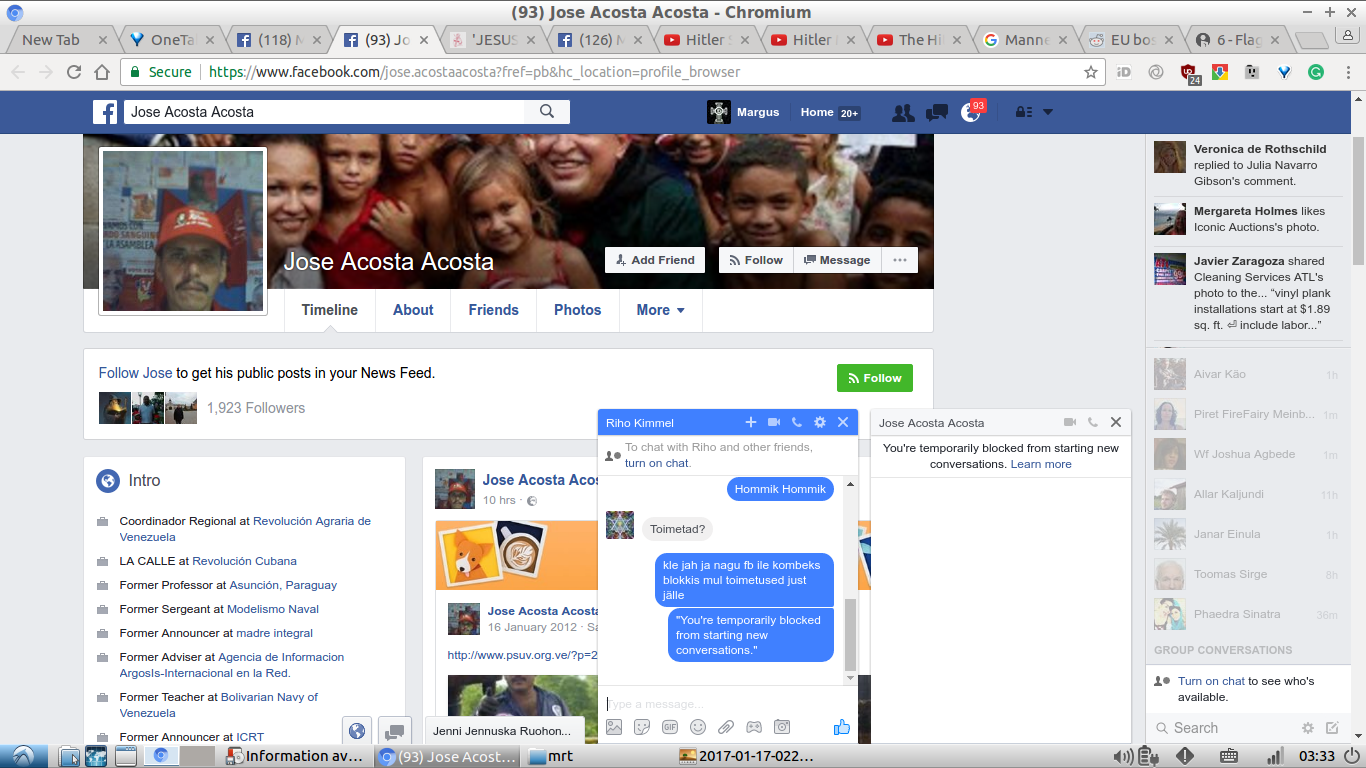The height and width of the screenshot is (768, 1366).
Task: Open the messages icon in top bar
Action: (x=936, y=113)
